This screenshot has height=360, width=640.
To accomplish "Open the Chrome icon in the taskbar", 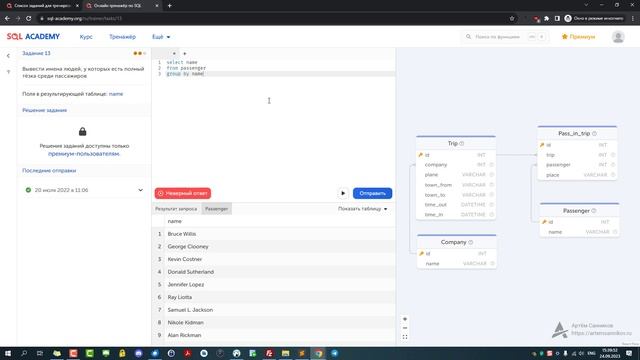I will pos(318,353).
